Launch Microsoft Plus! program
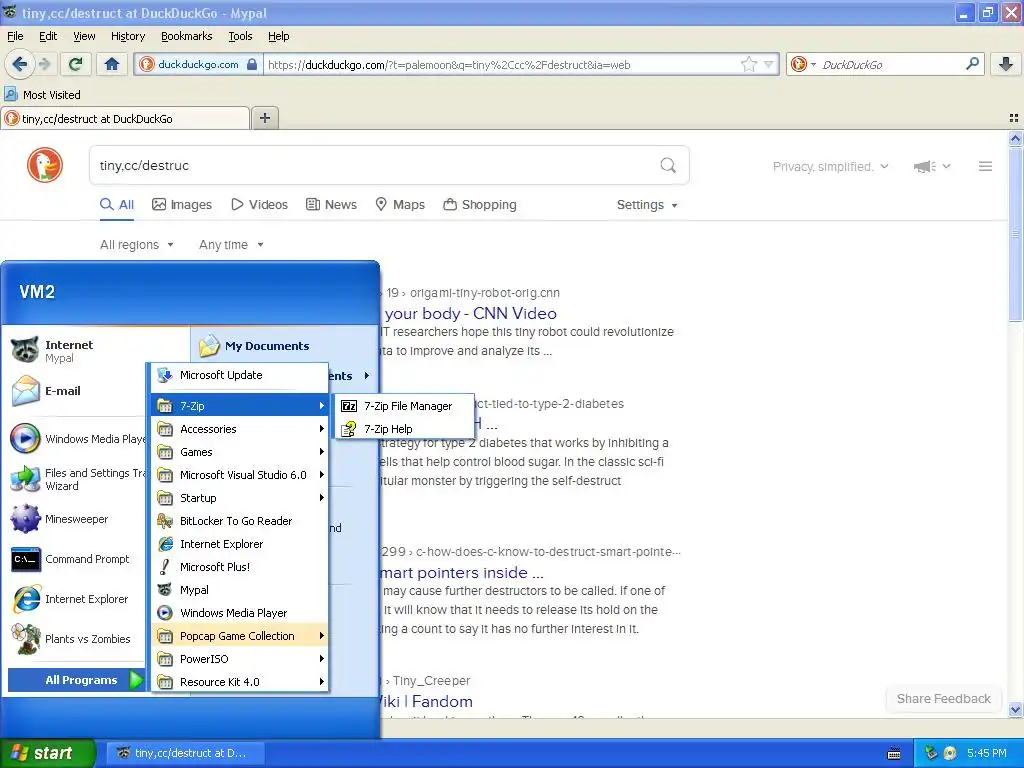Image resolution: width=1024 pixels, height=768 pixels. [240, 566]
